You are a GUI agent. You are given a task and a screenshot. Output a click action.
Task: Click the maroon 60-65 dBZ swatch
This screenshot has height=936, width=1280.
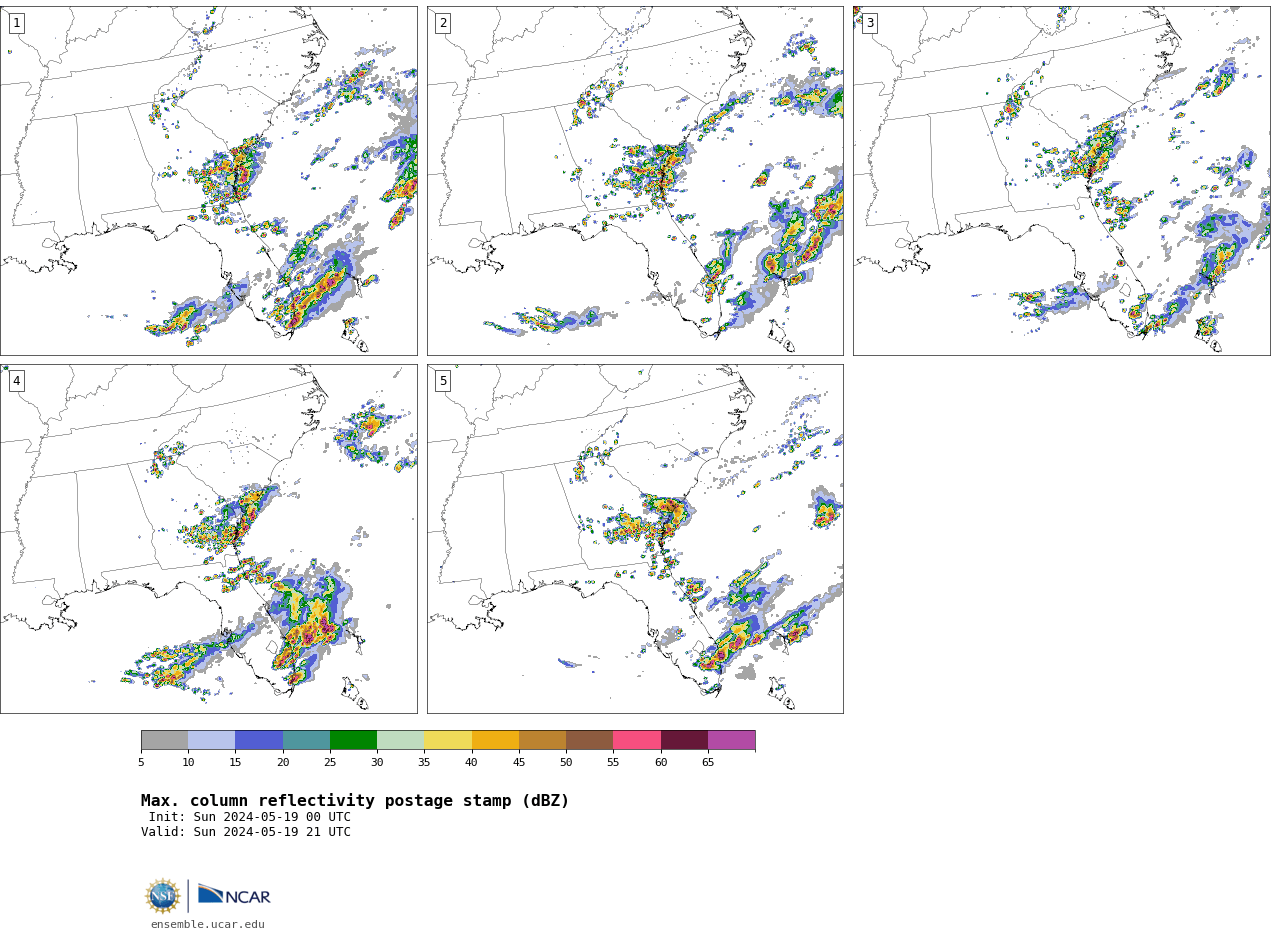tap(684, 740)
